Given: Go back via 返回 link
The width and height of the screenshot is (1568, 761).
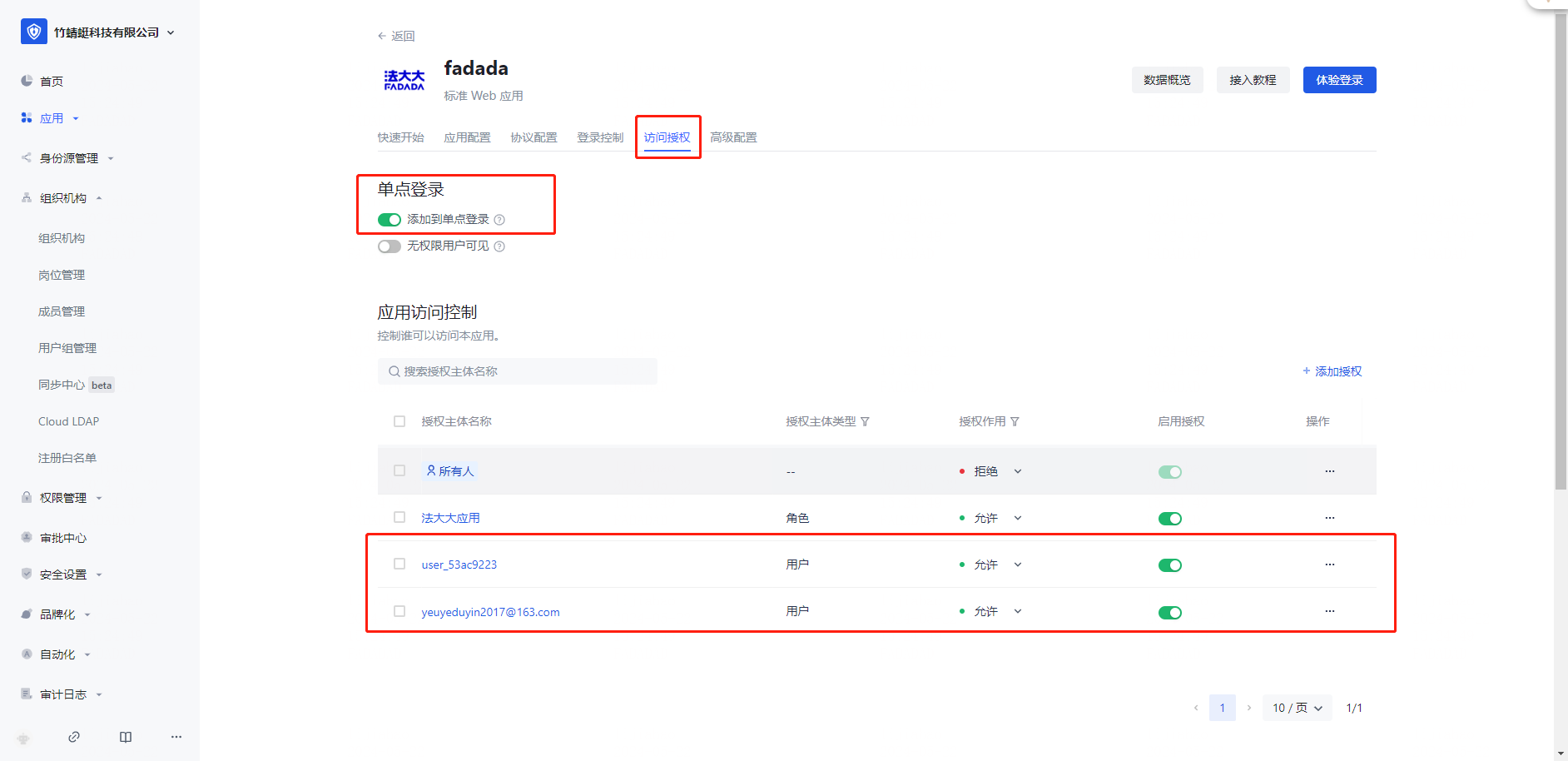Looking at the screenshot, I should pos(396,36).
